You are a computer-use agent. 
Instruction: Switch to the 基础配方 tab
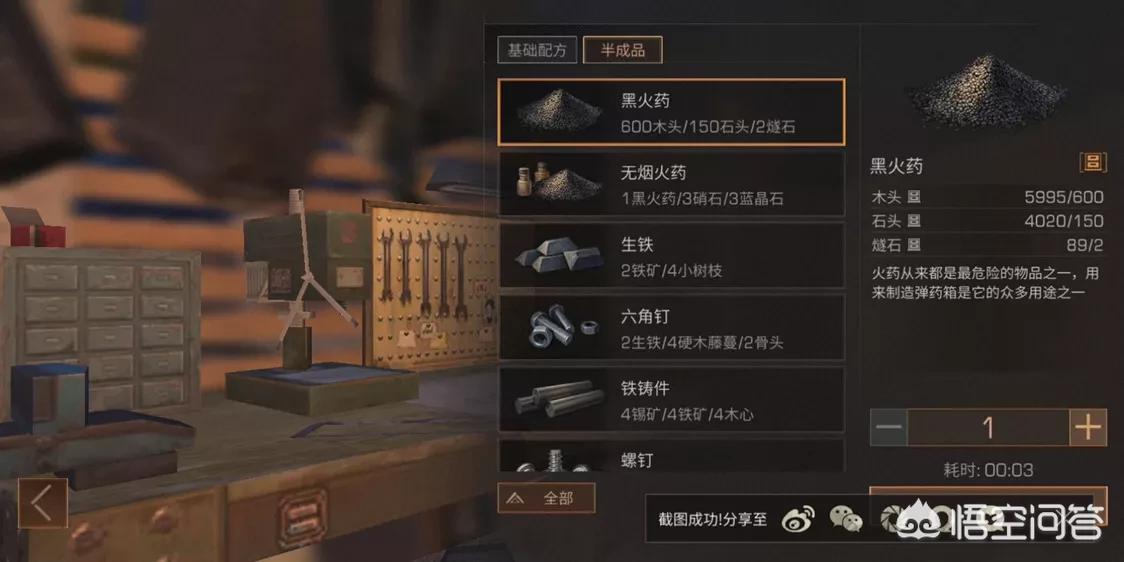point(537,50)
